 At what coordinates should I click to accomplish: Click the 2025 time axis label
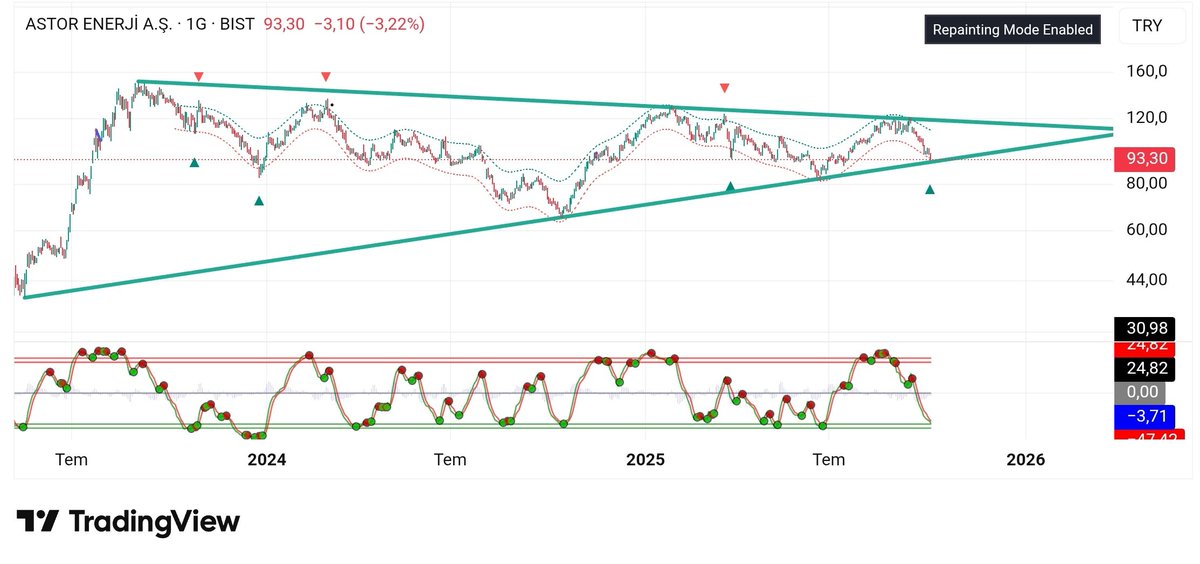pos(645,459)
